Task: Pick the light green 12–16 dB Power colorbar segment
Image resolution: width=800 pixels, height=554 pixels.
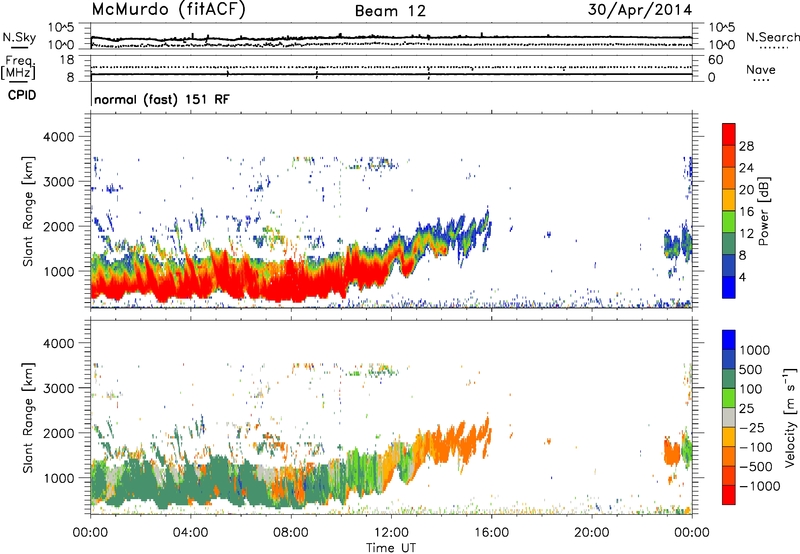Action: click(x=729, y=221)
